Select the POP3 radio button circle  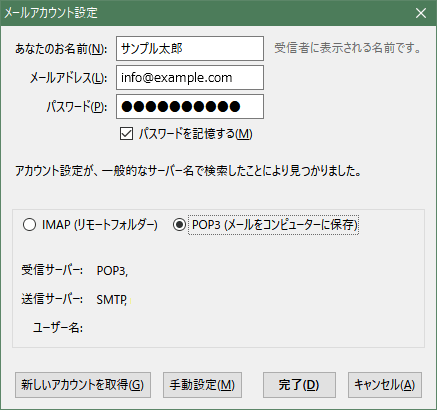coord(179,225)
